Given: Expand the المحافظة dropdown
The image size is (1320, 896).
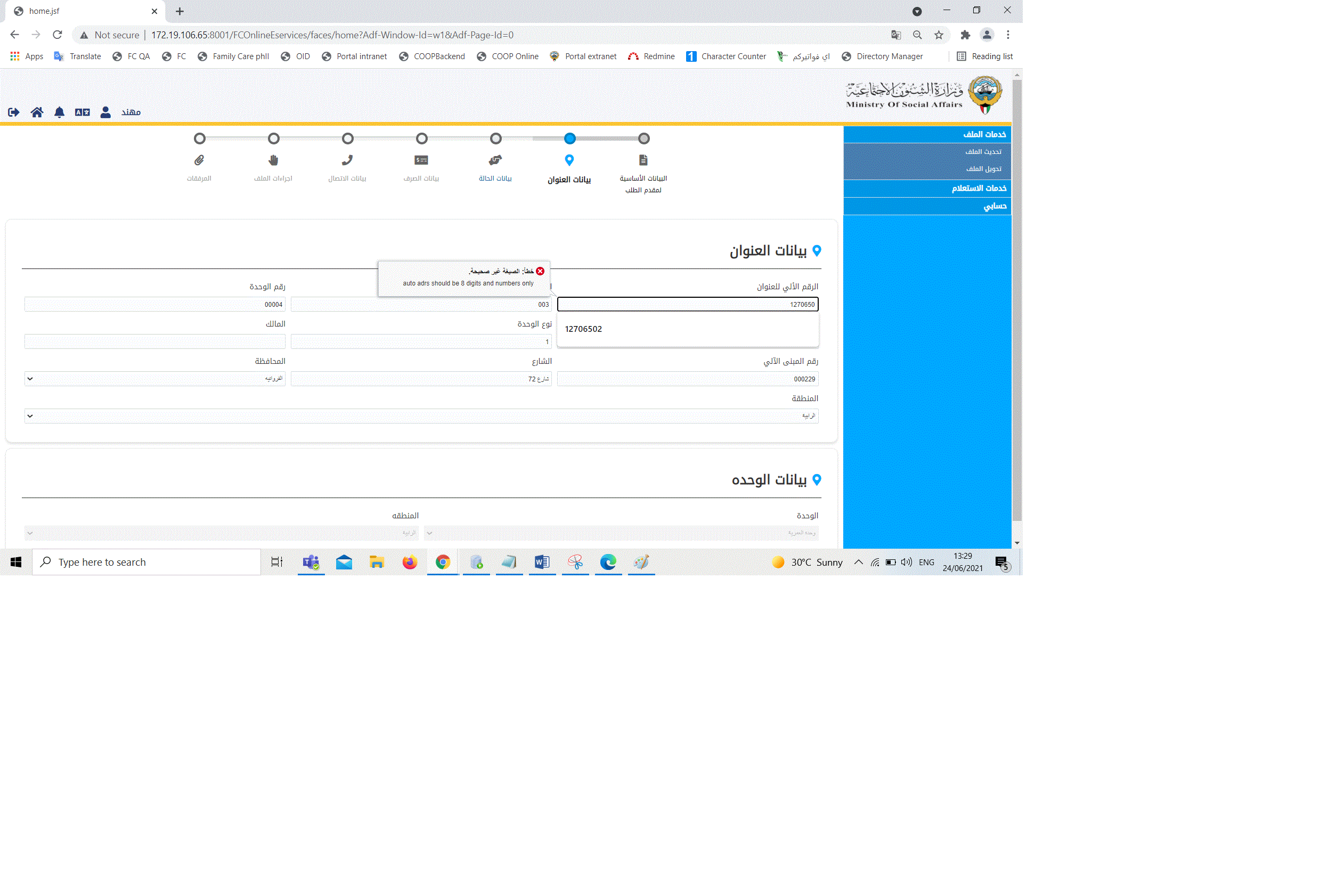Looking at the screenshot, I should point(155,379).
